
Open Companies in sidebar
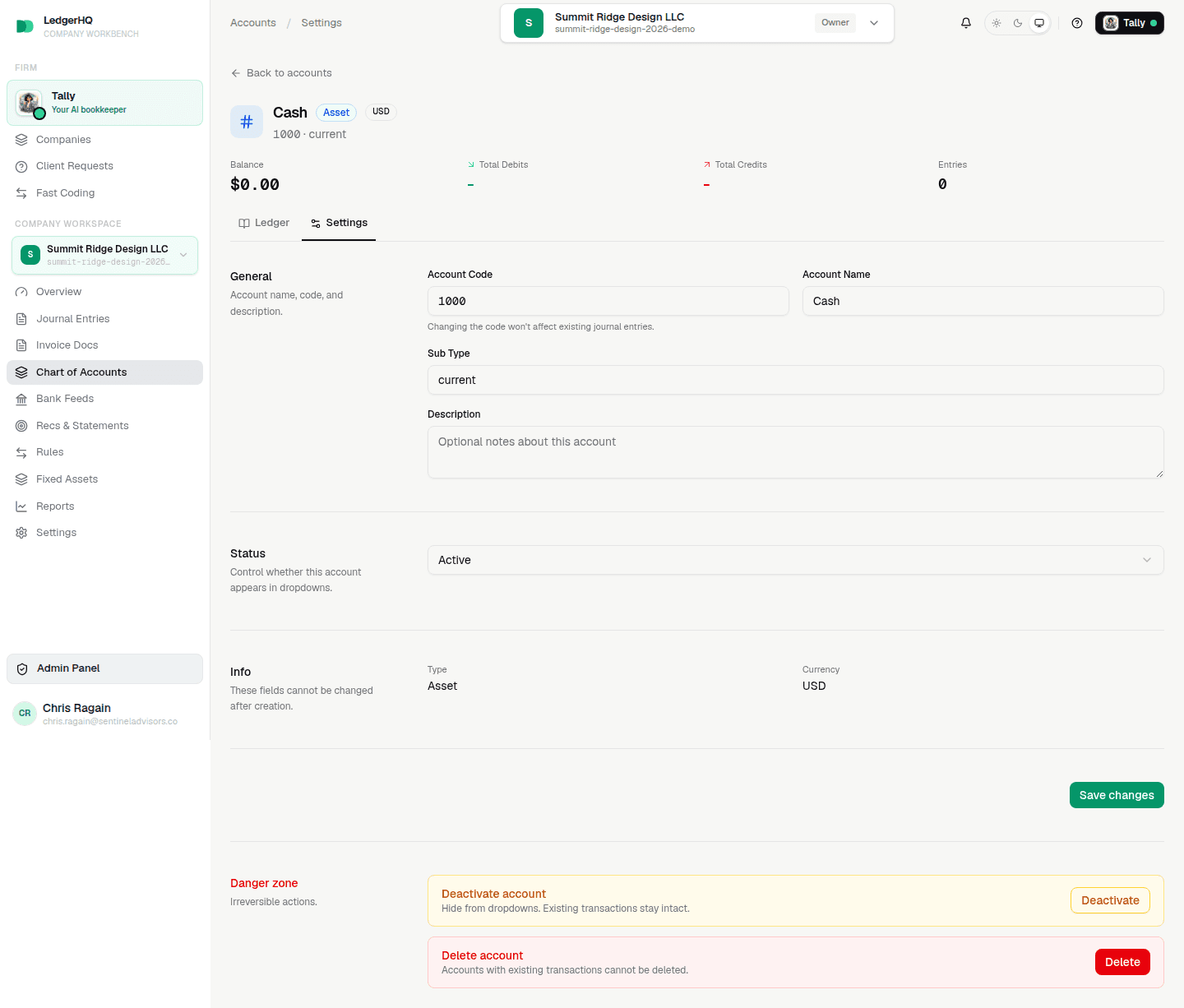tap(104, 140)
